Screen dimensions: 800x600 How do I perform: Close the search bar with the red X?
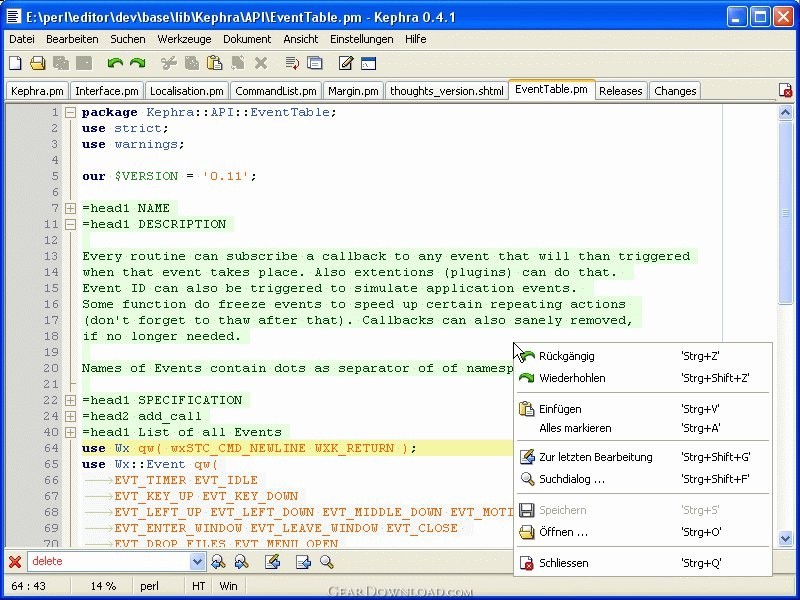[15, 562]
